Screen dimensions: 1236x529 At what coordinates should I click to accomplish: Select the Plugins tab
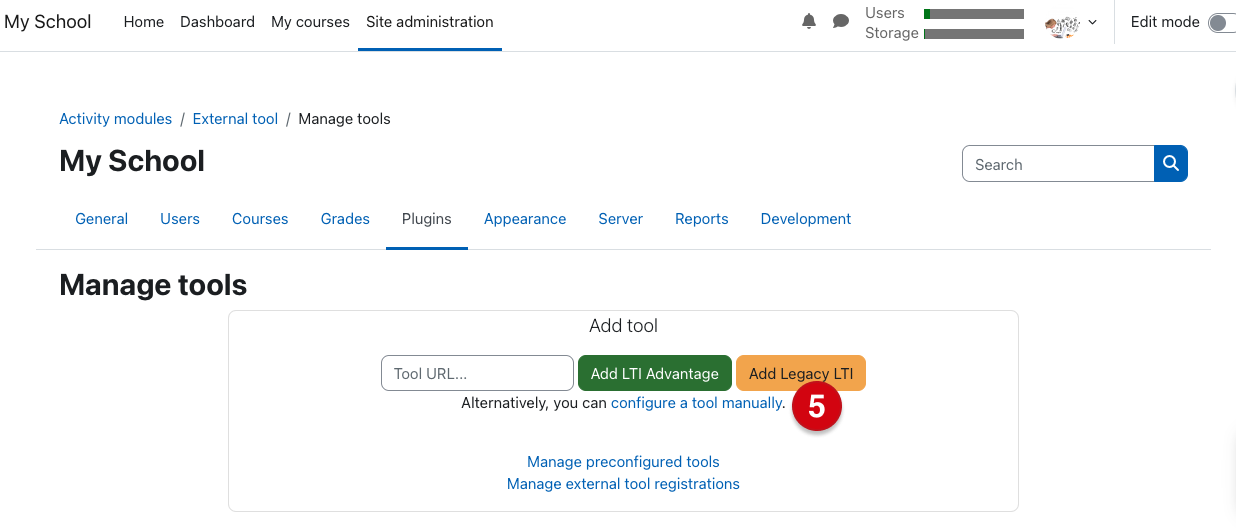click(427, 218)
